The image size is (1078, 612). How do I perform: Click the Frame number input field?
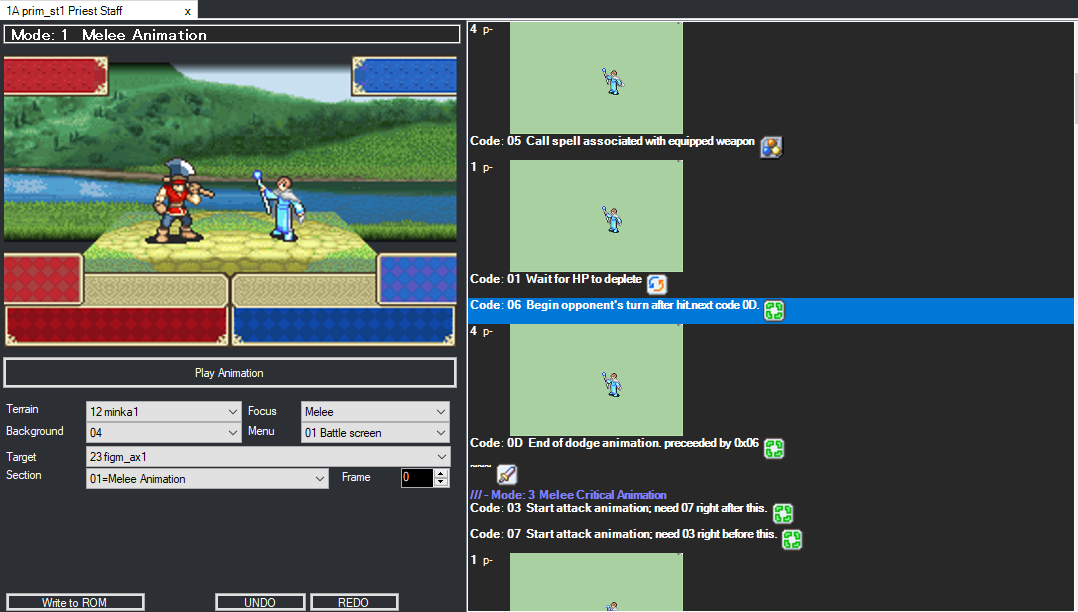[x=417, y=477]
